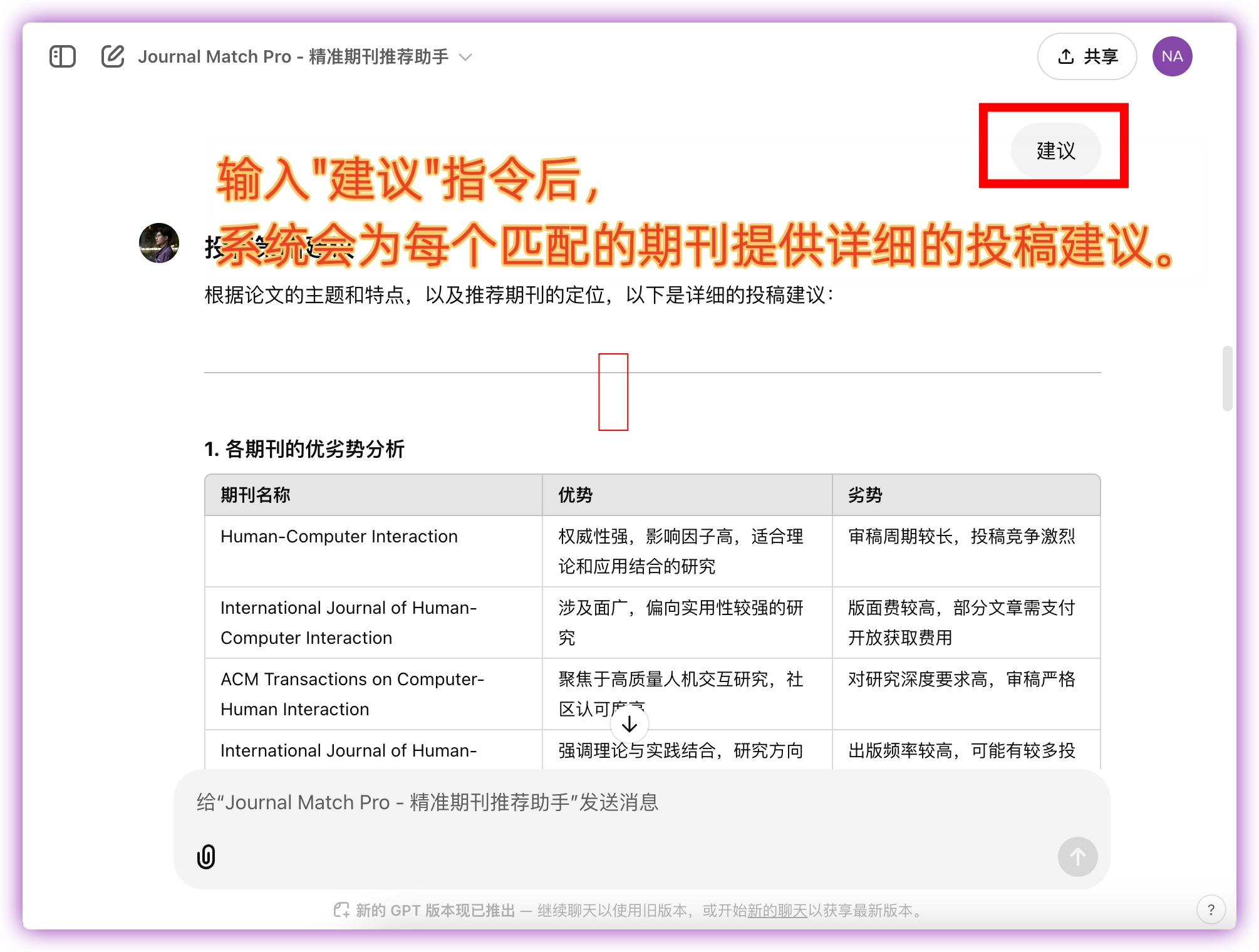Toggle the sidebar panel icon
1259x952 pixels.
(63, 56)
